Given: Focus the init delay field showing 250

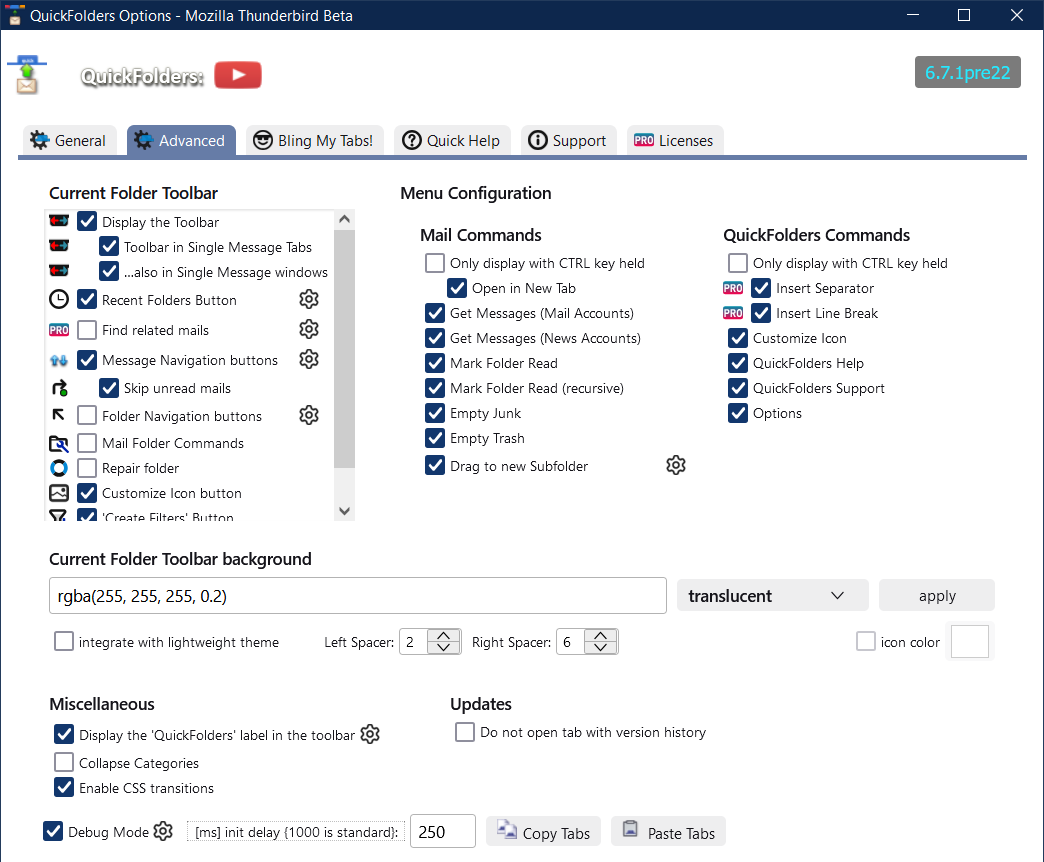Looking at the screenshot, I should click(x=443, y=831).
